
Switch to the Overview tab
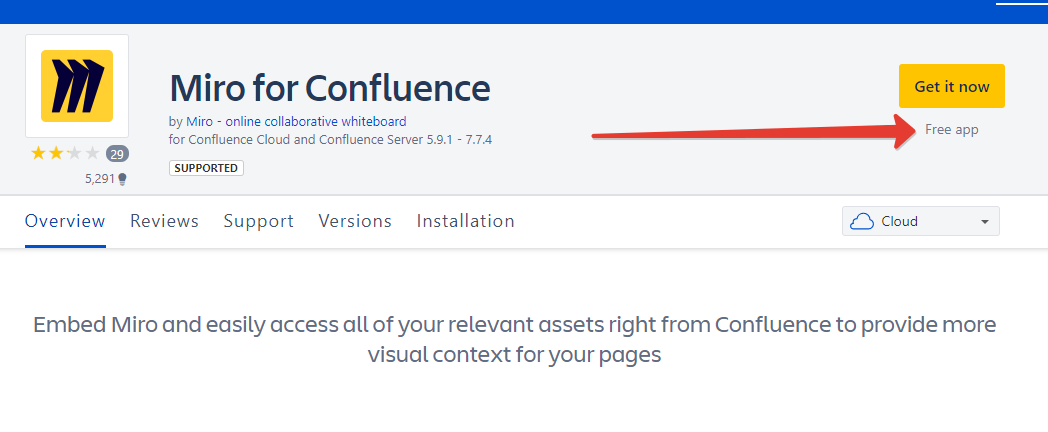click(65, 221)
